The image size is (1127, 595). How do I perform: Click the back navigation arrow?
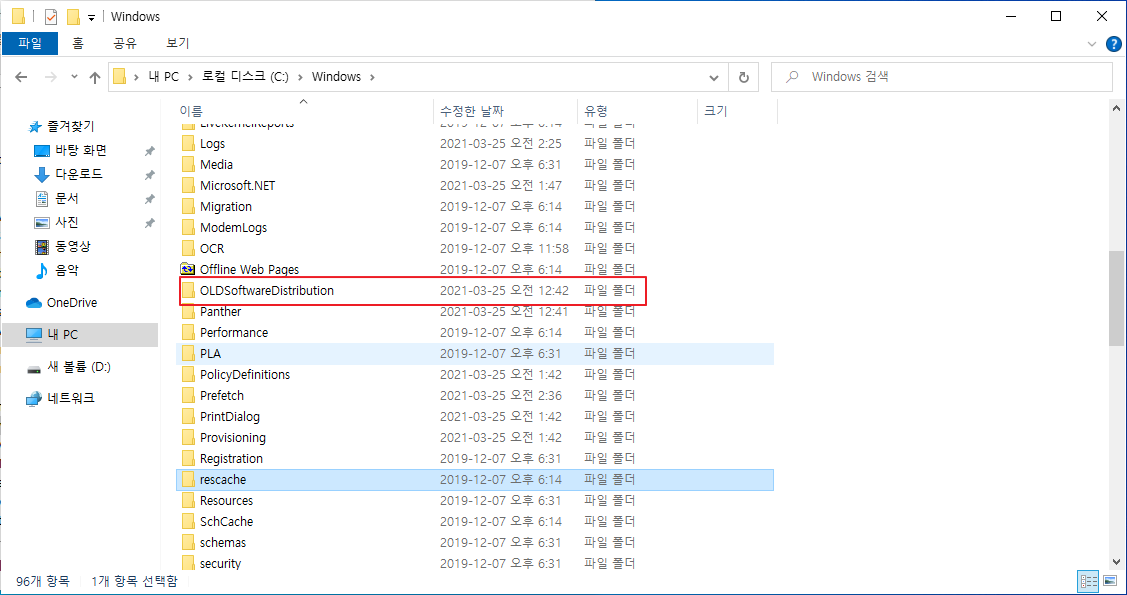(22, 76)
